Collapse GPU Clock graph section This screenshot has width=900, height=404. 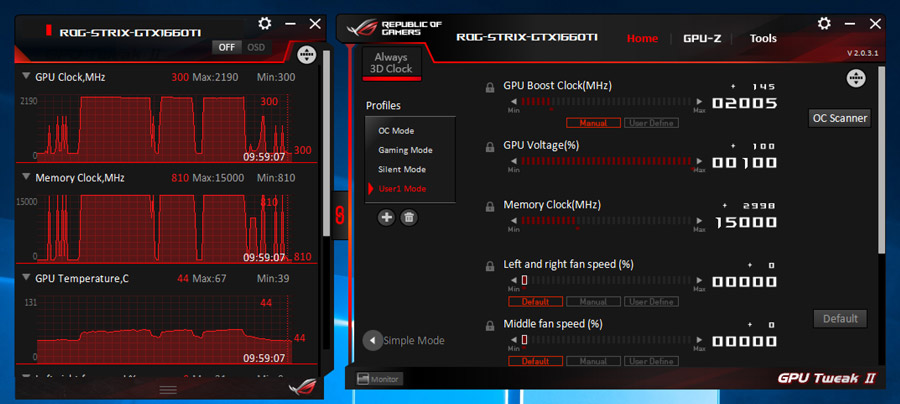26,76
